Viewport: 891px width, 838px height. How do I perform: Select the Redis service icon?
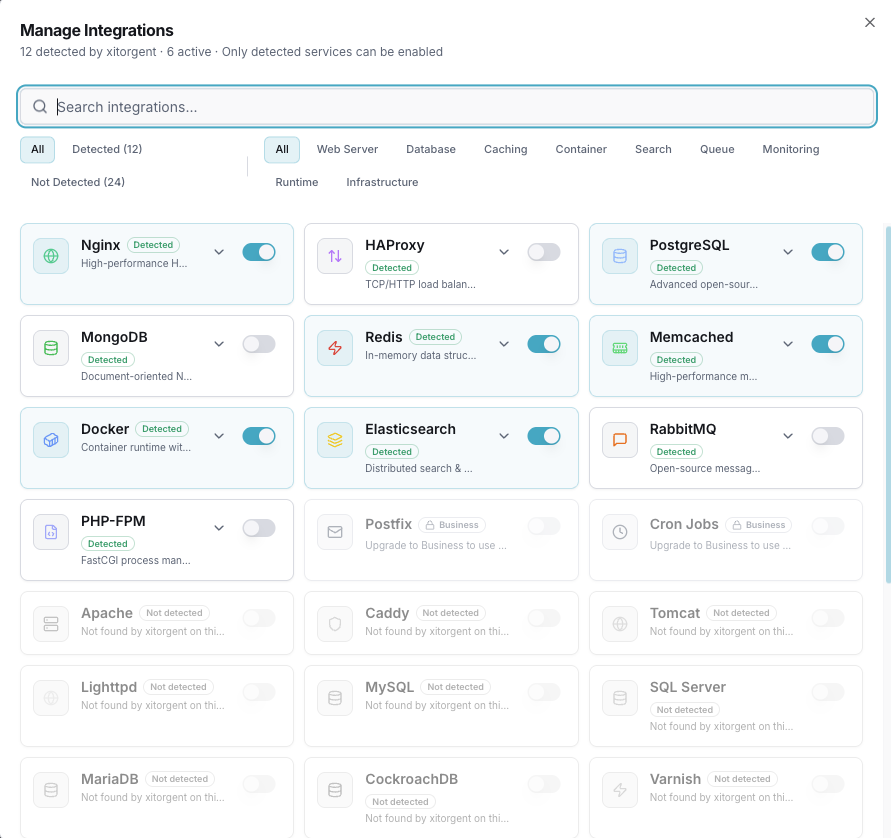coord(335,345)
